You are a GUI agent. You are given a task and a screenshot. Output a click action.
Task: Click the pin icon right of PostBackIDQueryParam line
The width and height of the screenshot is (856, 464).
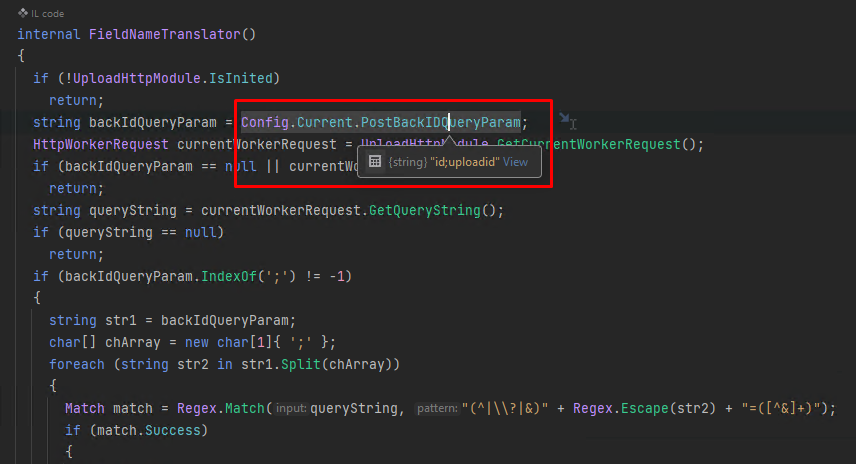point(564,117)
